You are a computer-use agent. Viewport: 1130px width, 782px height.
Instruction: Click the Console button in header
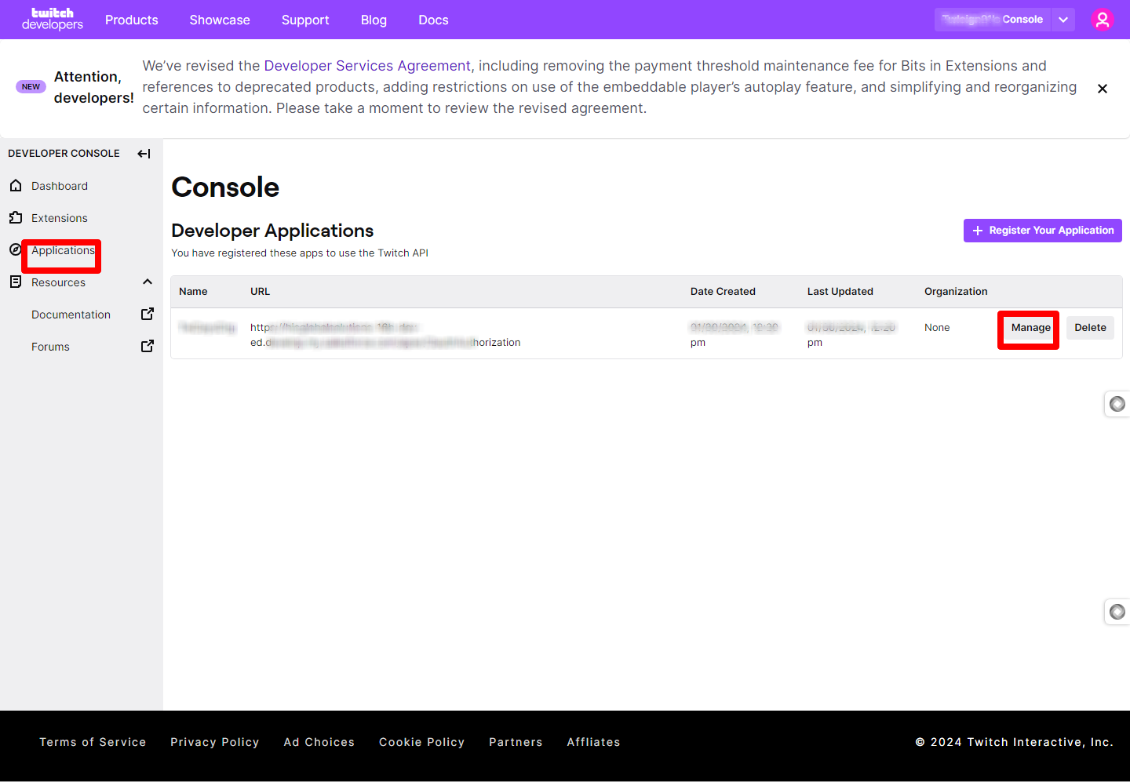pyautogui.click(x=993, y=19)
